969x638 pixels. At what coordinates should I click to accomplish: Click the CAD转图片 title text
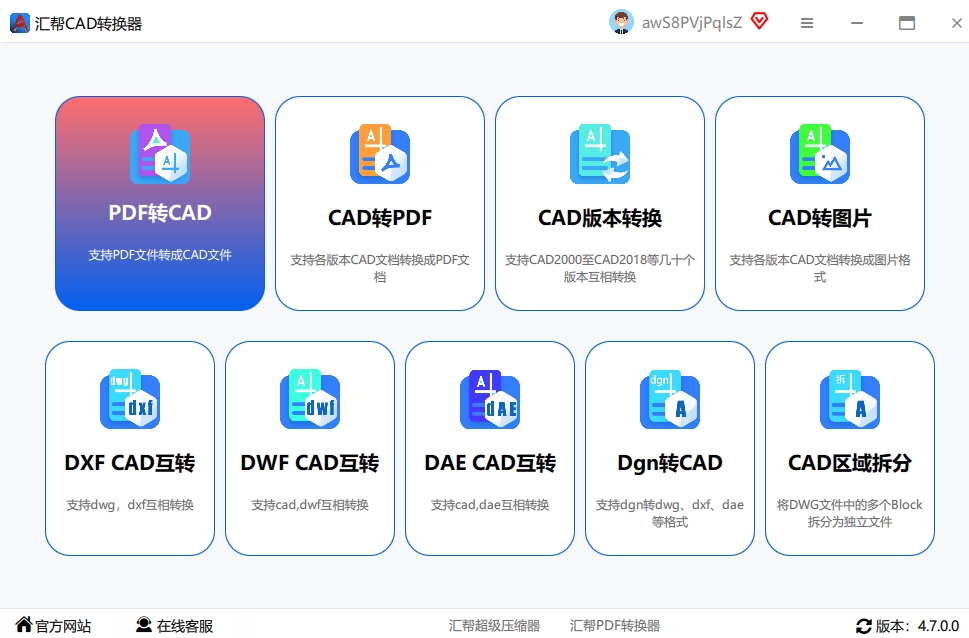coord(820,218)
